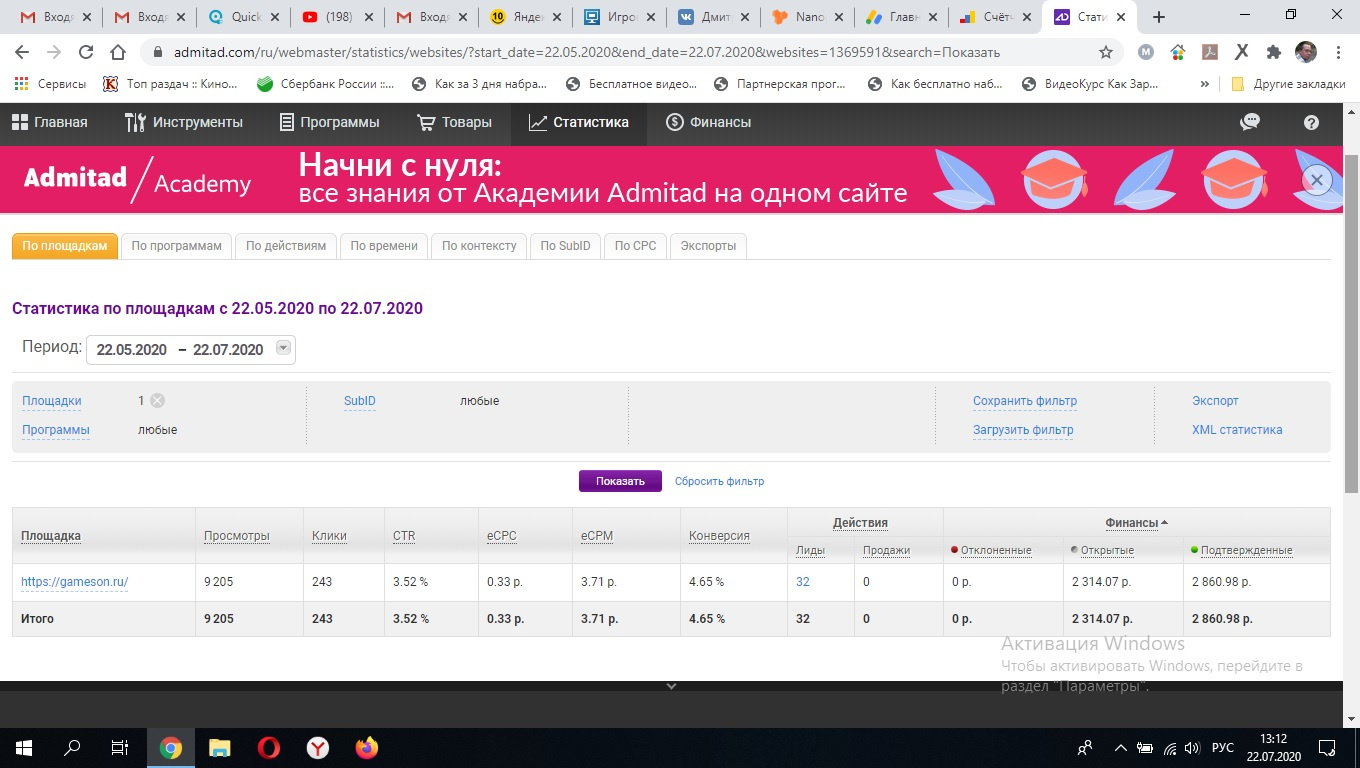Click Загрузить фильтр link
1360x768 pixels.
pos(1023,430)
